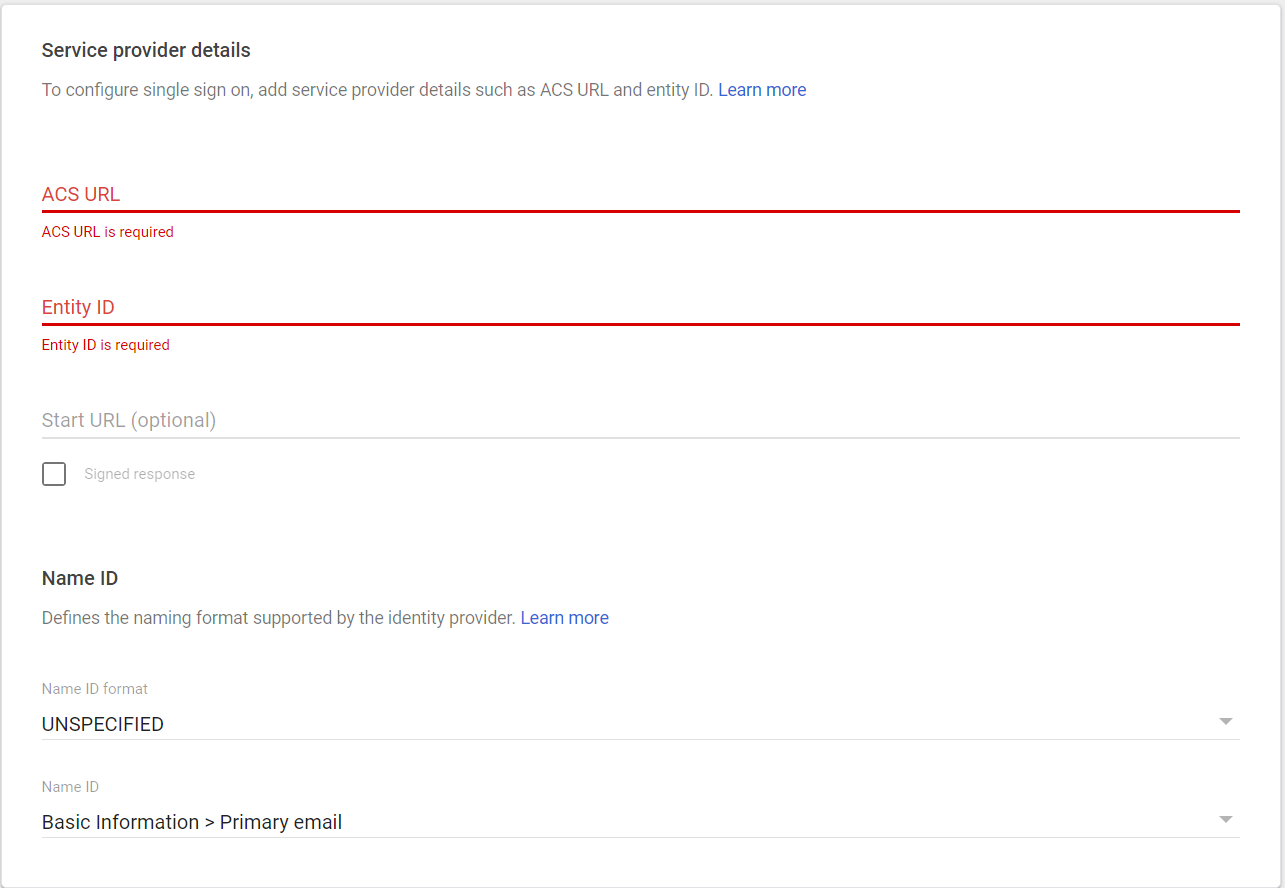Click the bold Name ID section heading
1285x888 pixels.
[x=80, y=578]
